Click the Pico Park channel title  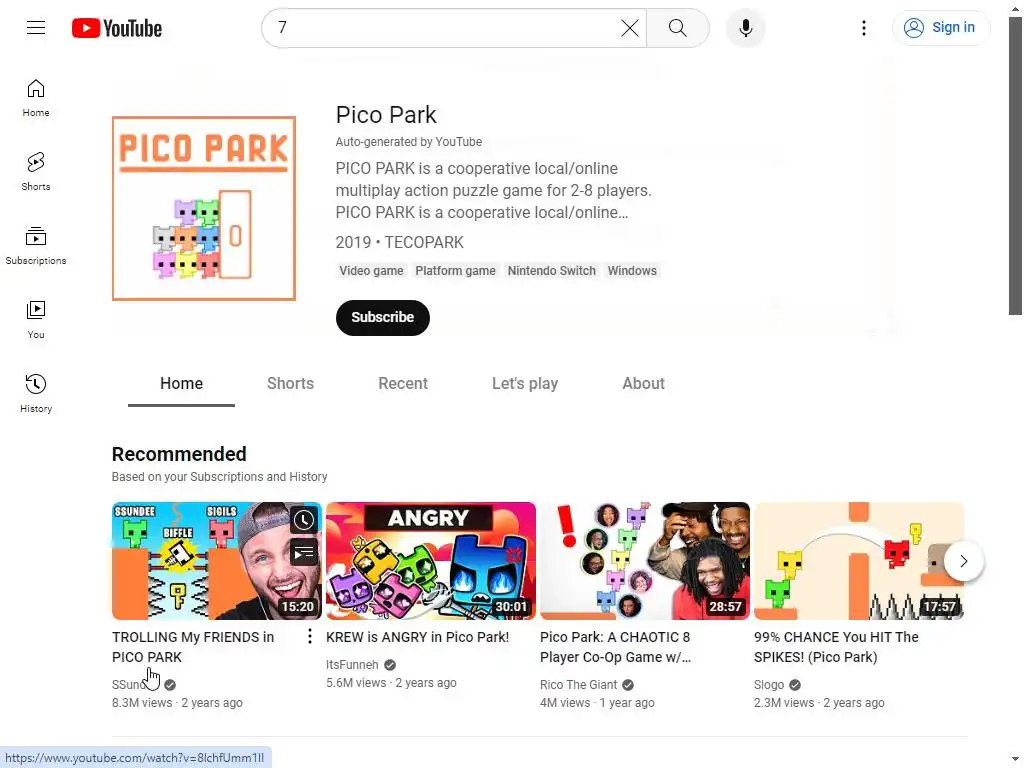(386, 115)
